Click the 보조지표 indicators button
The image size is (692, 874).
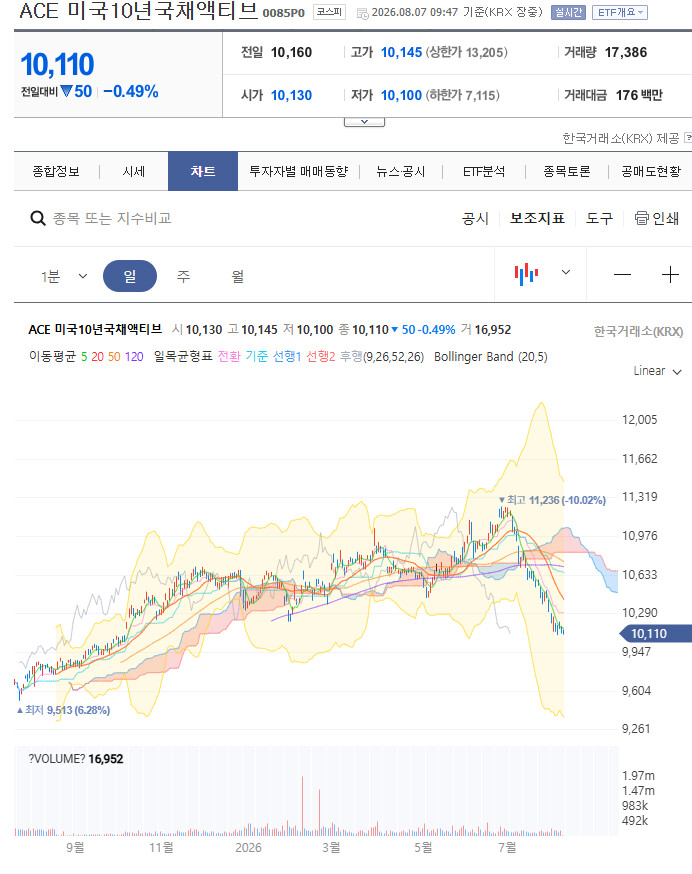click(538, 218)
